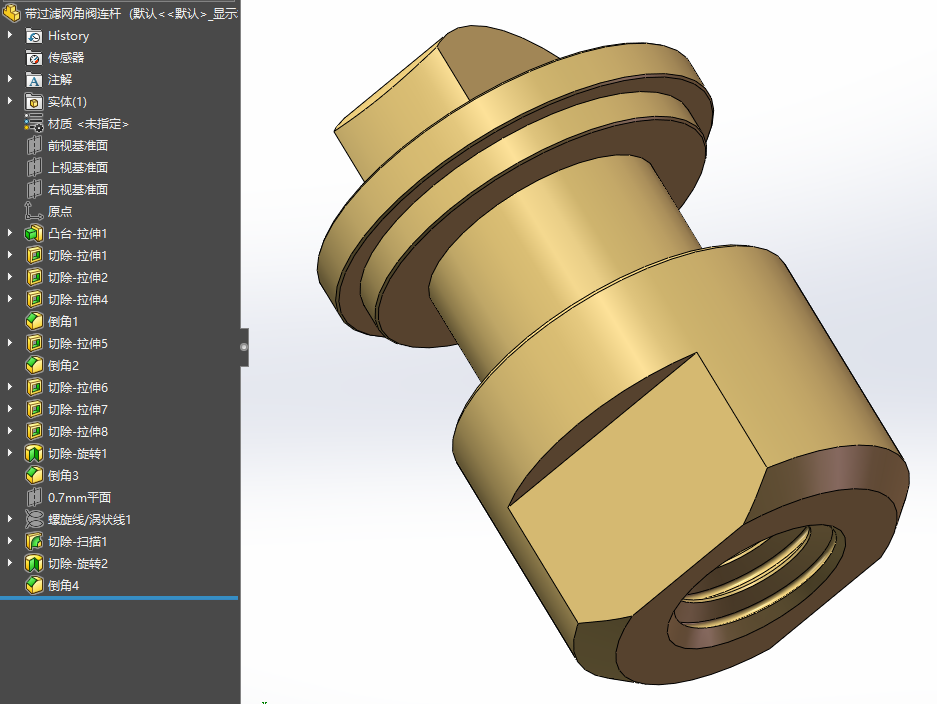Select the History label
This screenshot has height=704, width=937.
(68, 36)
